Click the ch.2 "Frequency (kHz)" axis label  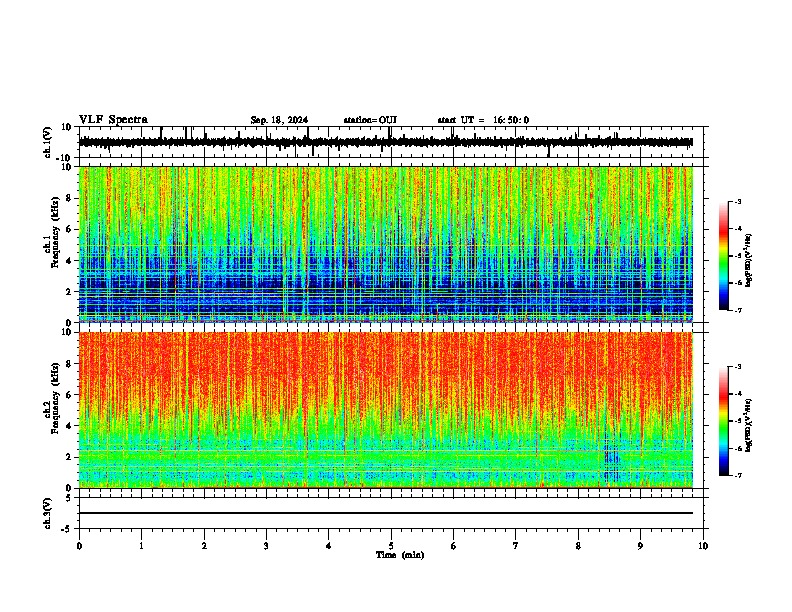click(x=55, y=398)
